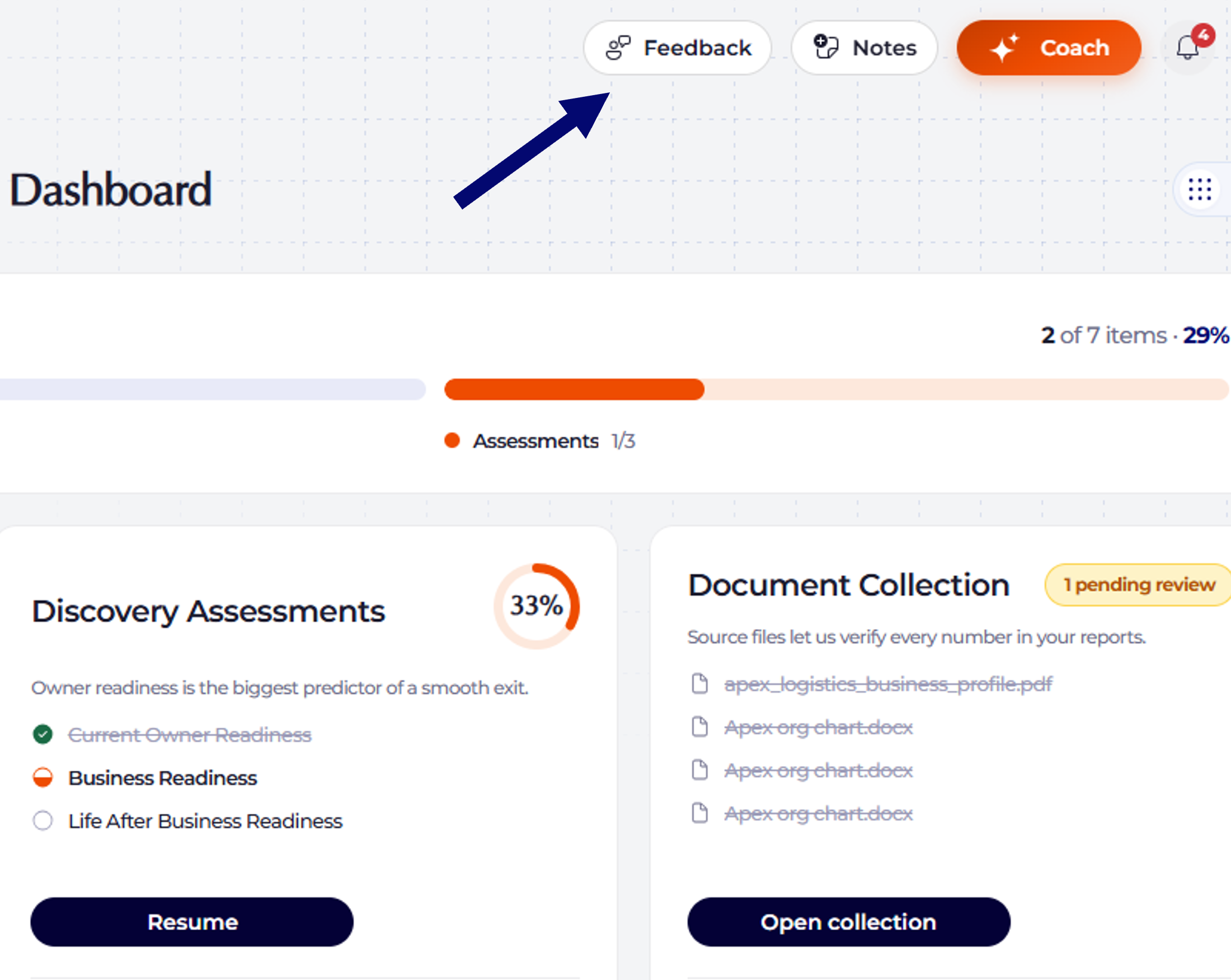
Task: Click the 1 pending review badge
Action: pos(1139,585)
